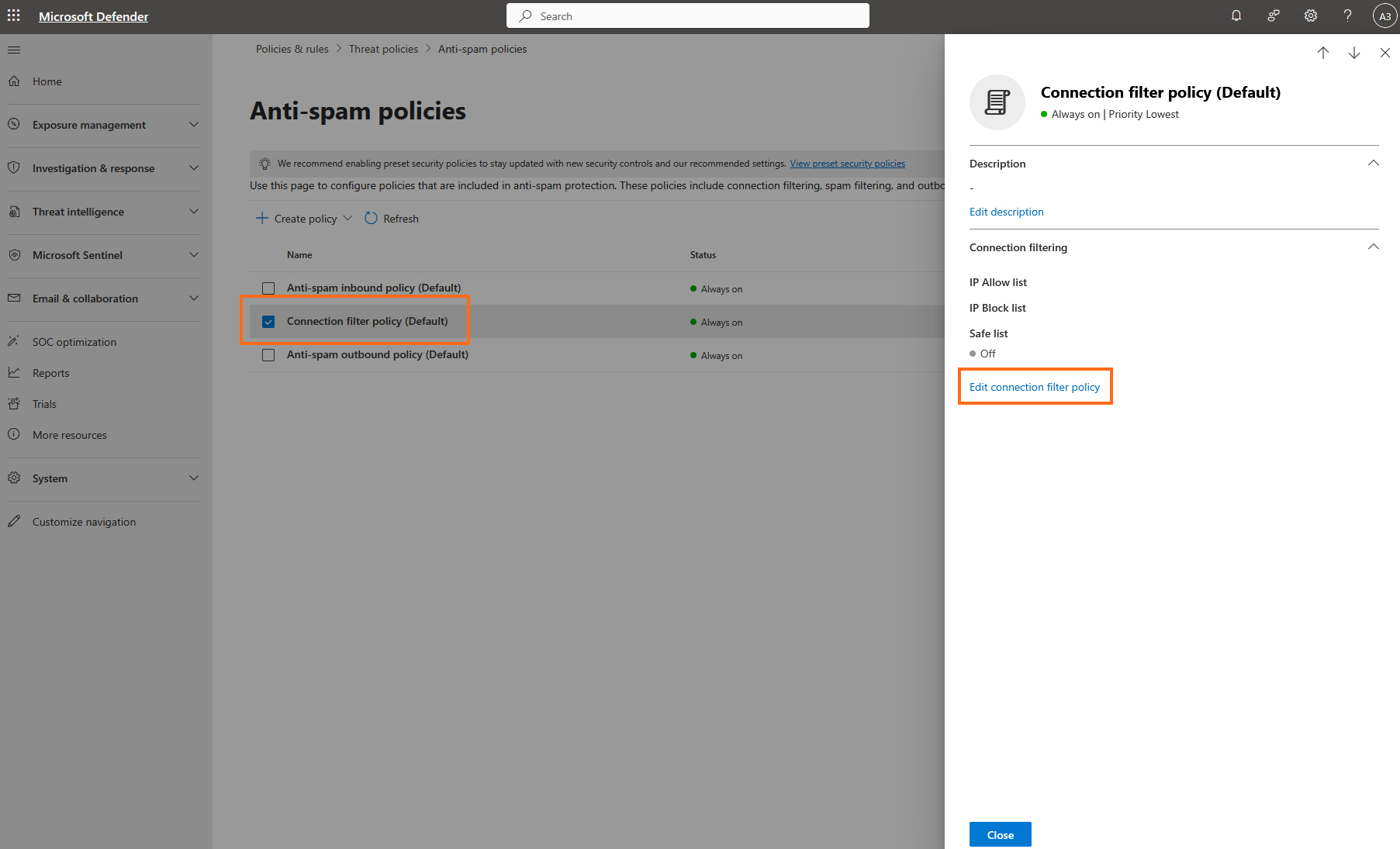Screen dimensions: 1400x849
Task: Check the Anti-spam inbound policy checkbox
Action: [268, 288]
